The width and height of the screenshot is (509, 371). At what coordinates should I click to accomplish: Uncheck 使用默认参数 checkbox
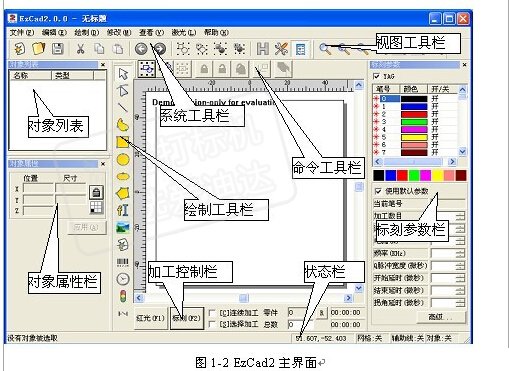[x=378, y=191]
